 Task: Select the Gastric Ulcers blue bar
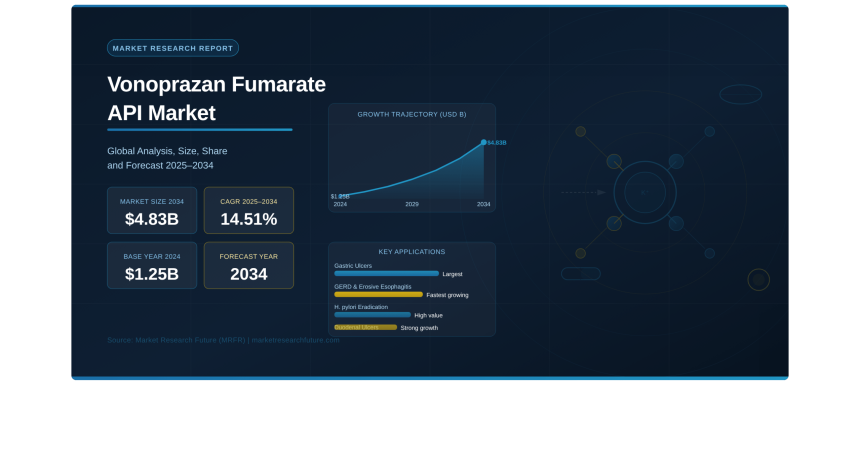tap(386, 273)
